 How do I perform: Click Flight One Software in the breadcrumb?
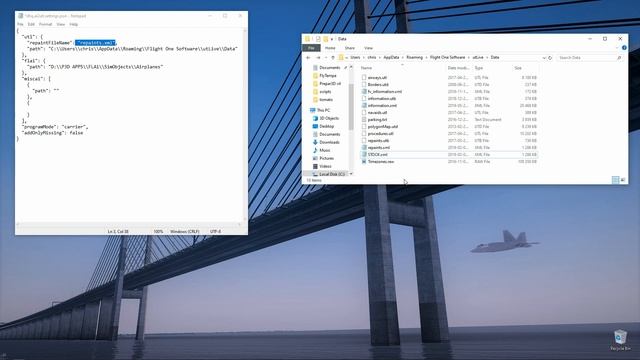(447, 58)
